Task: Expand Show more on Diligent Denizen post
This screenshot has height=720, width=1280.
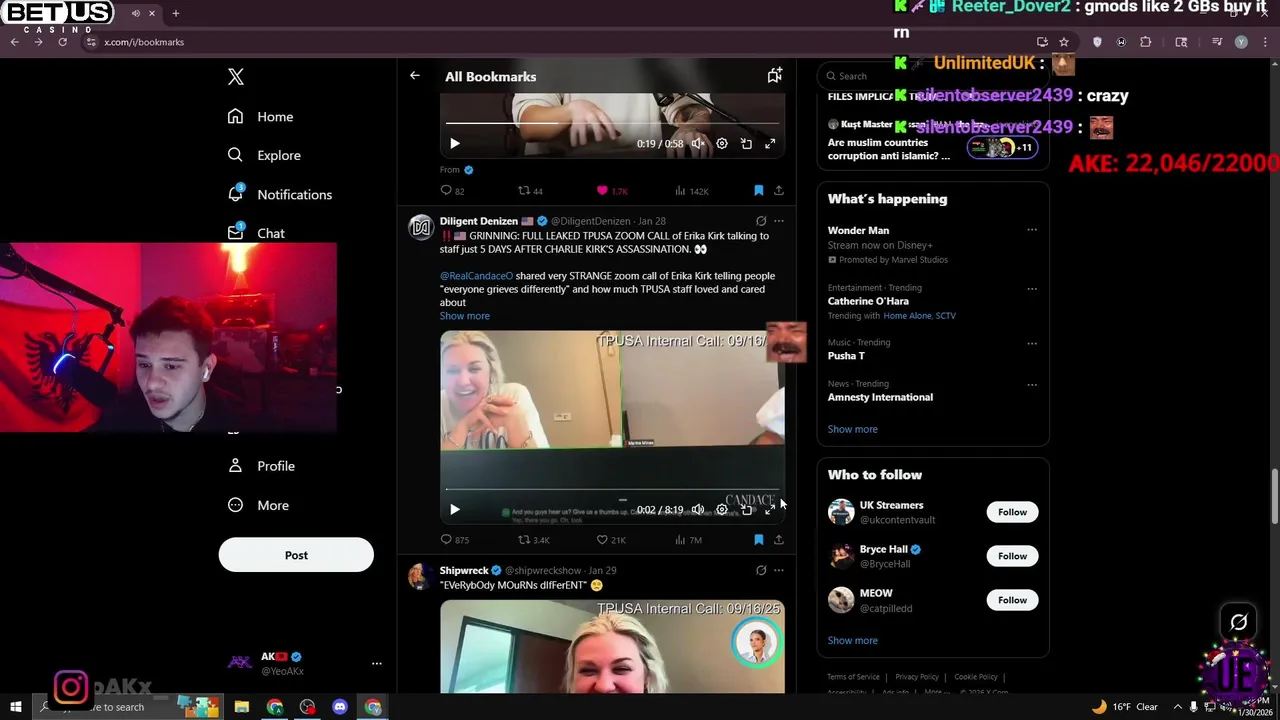Action: [x=465, y=316]
